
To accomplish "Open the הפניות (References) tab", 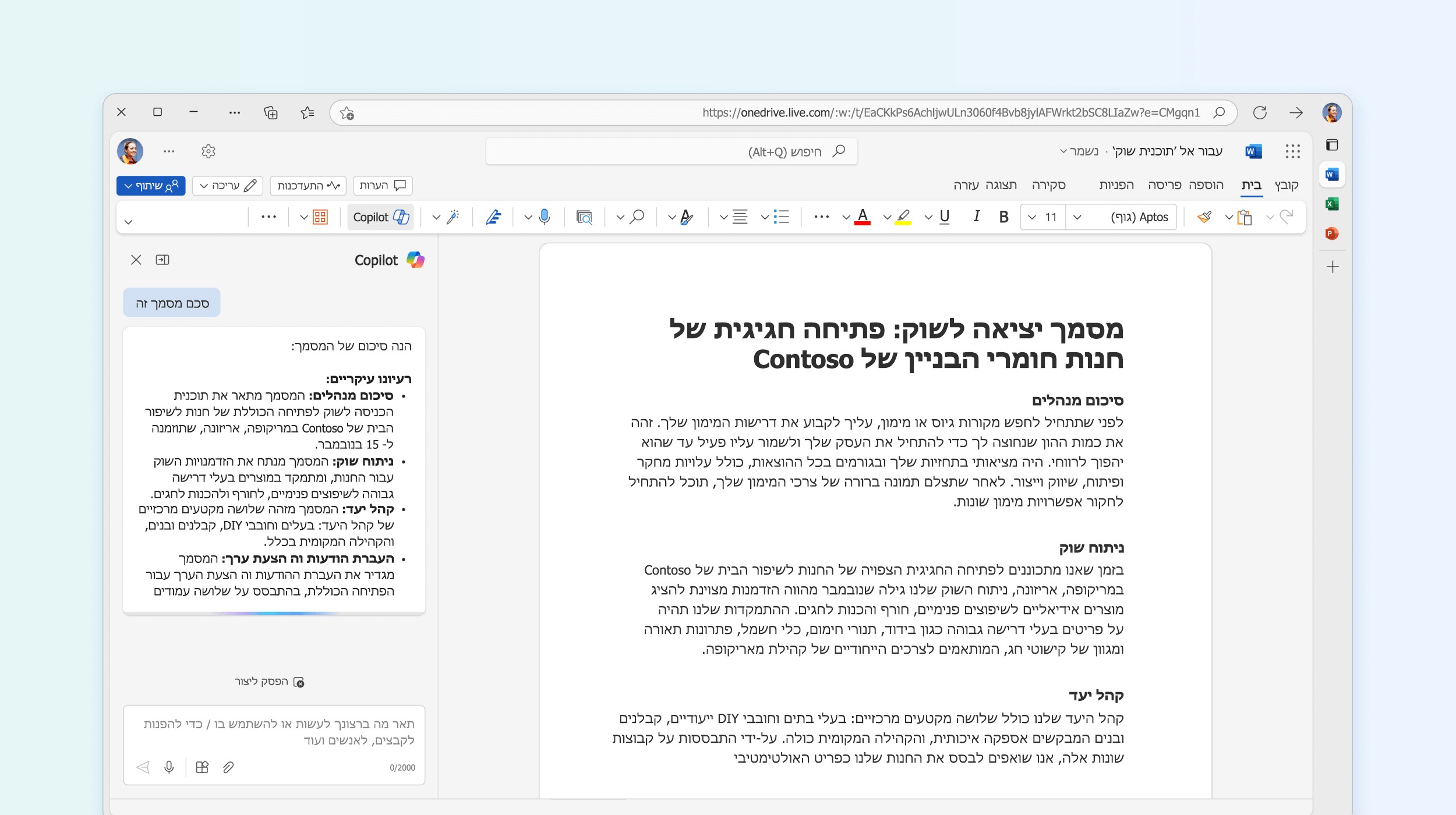I will (1116, 185).
